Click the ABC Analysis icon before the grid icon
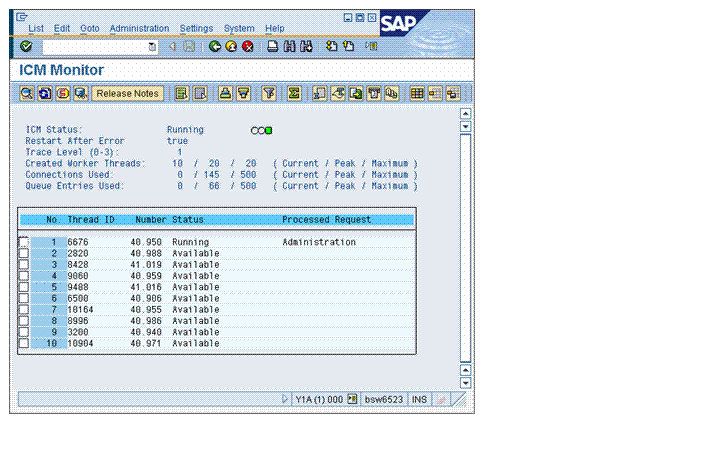720x455 pixels. click(x=392, y=94)
